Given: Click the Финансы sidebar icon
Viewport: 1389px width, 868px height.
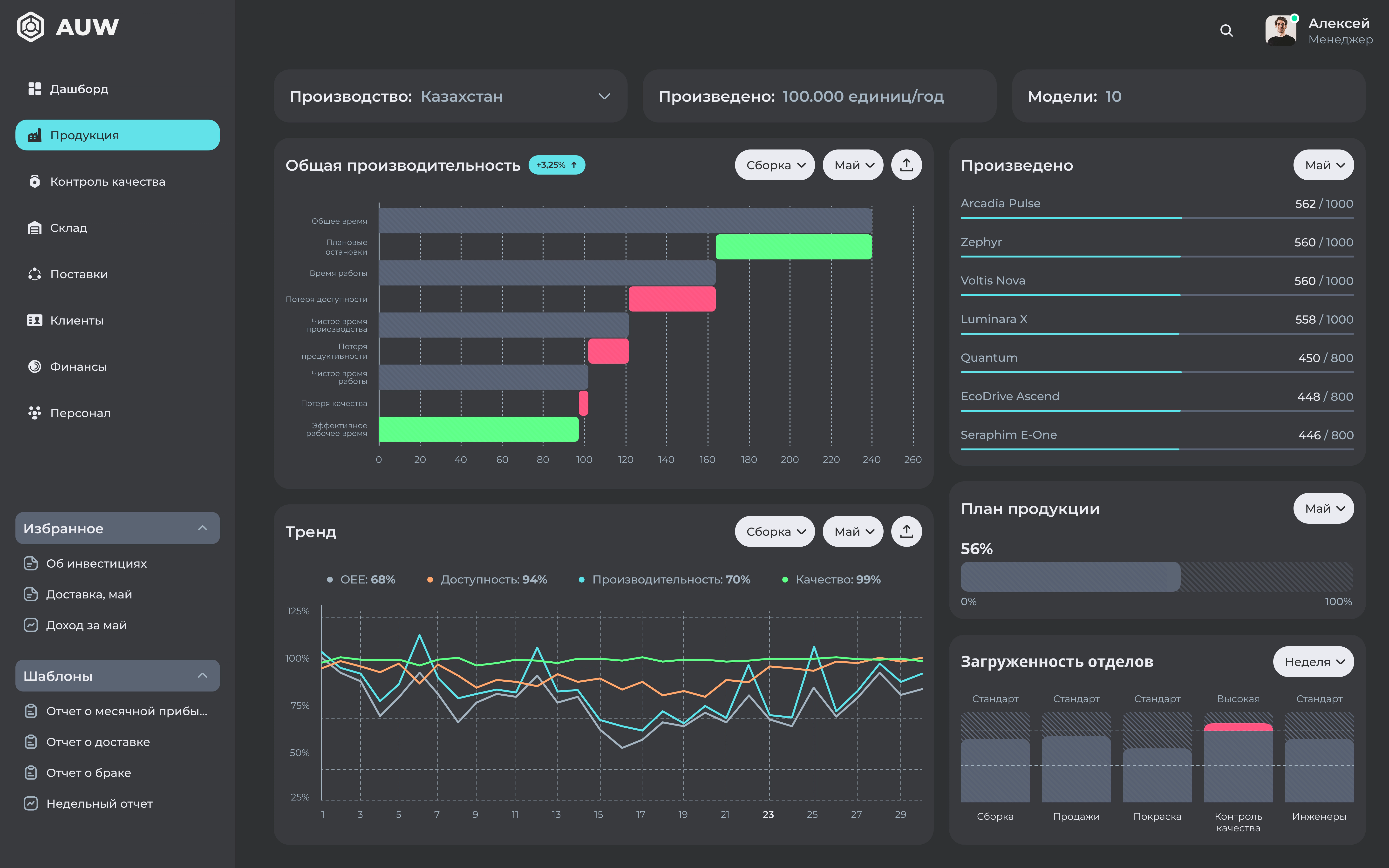Looking at the screenshot, I should point(34,367).
